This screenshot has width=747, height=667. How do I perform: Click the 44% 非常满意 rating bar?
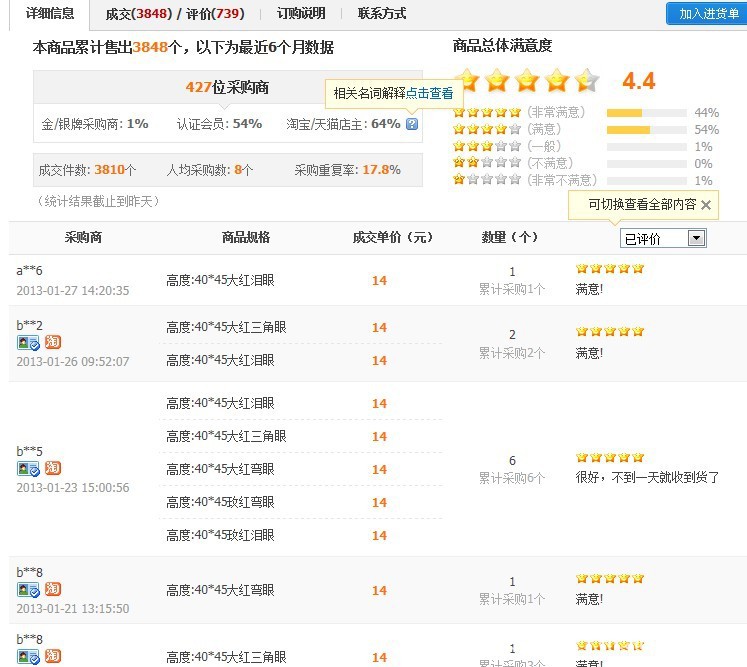[x=646, y=113]
